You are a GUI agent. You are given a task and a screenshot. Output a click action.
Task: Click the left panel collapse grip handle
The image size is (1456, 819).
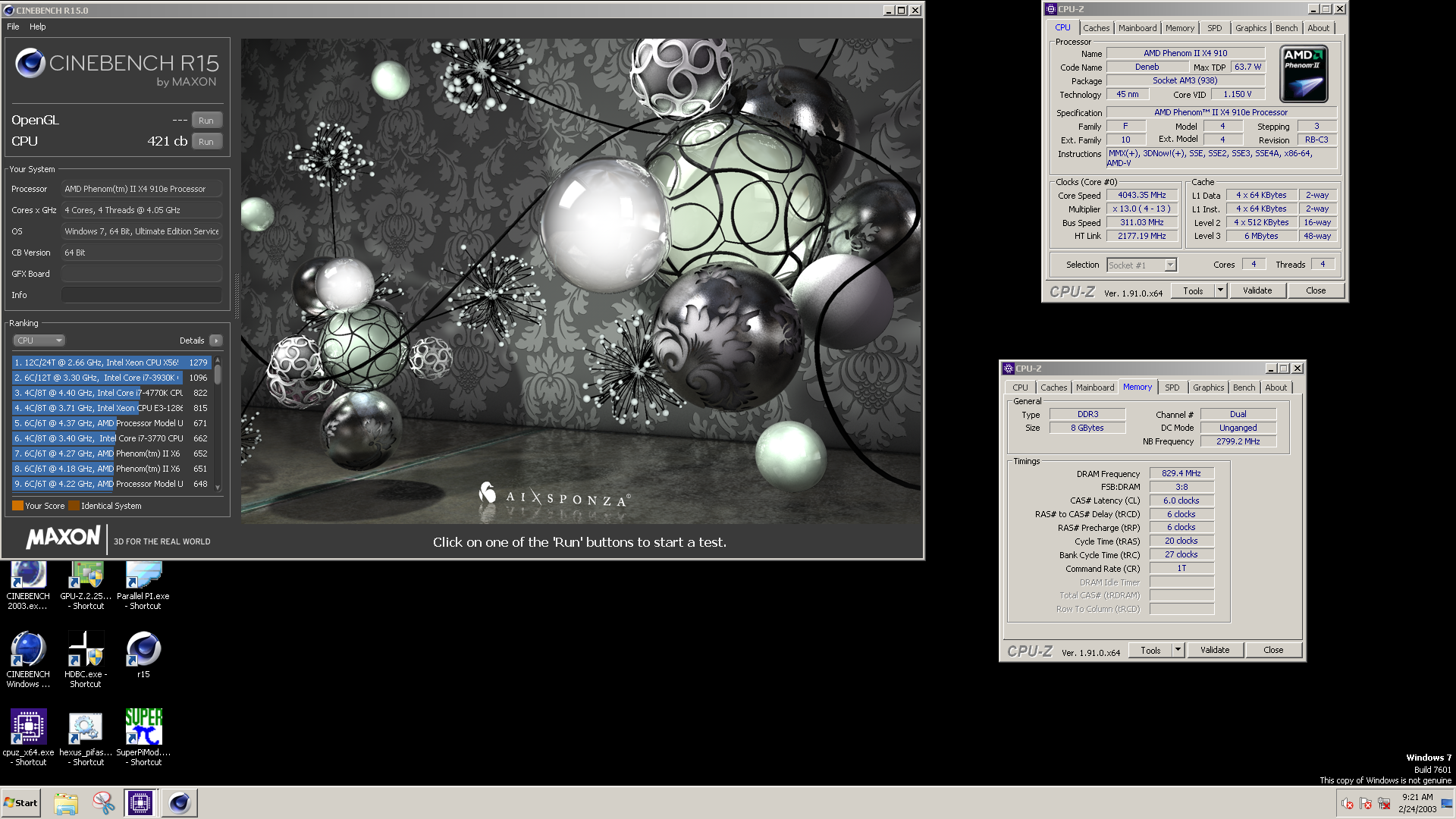pyautogui.click(x=237, y=296)
